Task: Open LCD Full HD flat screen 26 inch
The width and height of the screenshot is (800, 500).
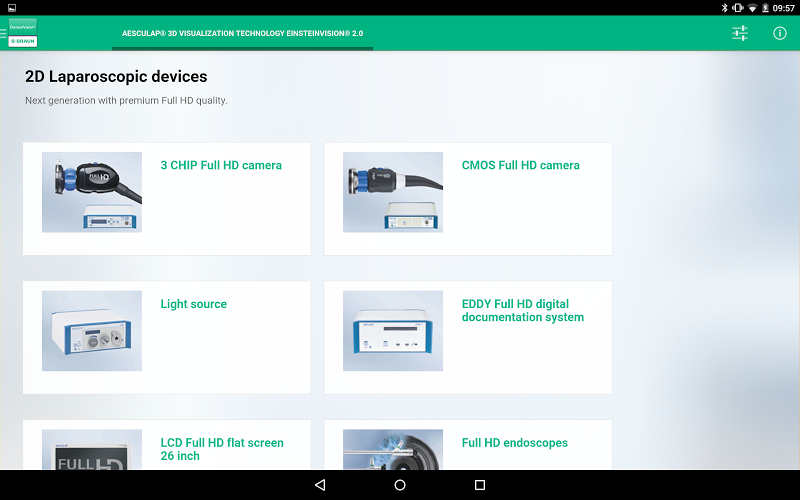Action: pos(222,449)
